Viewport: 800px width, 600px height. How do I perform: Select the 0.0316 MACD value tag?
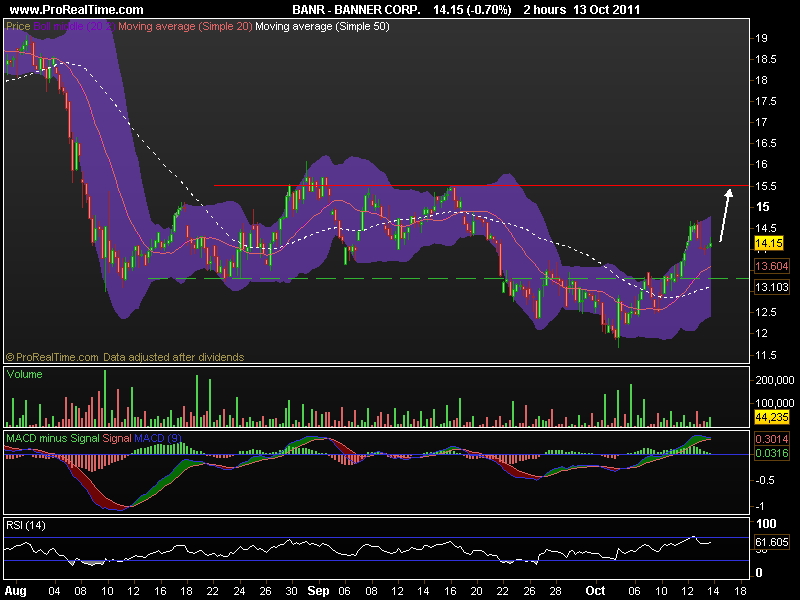click(771, 453)
